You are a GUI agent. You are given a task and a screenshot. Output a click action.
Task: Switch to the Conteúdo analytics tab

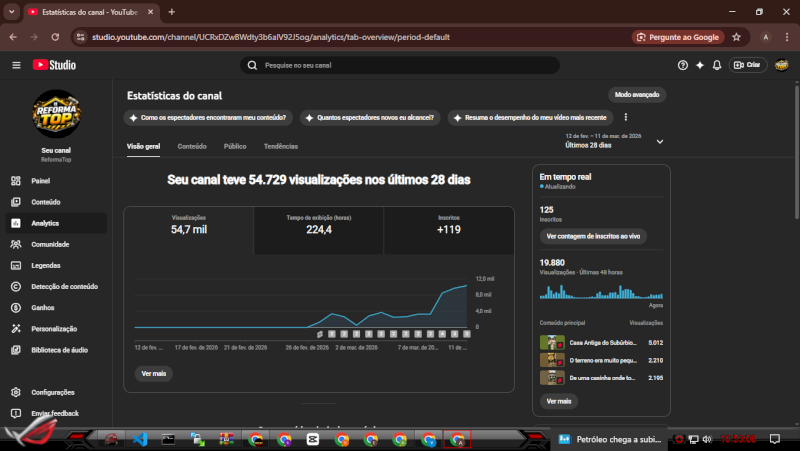point(192,146)
